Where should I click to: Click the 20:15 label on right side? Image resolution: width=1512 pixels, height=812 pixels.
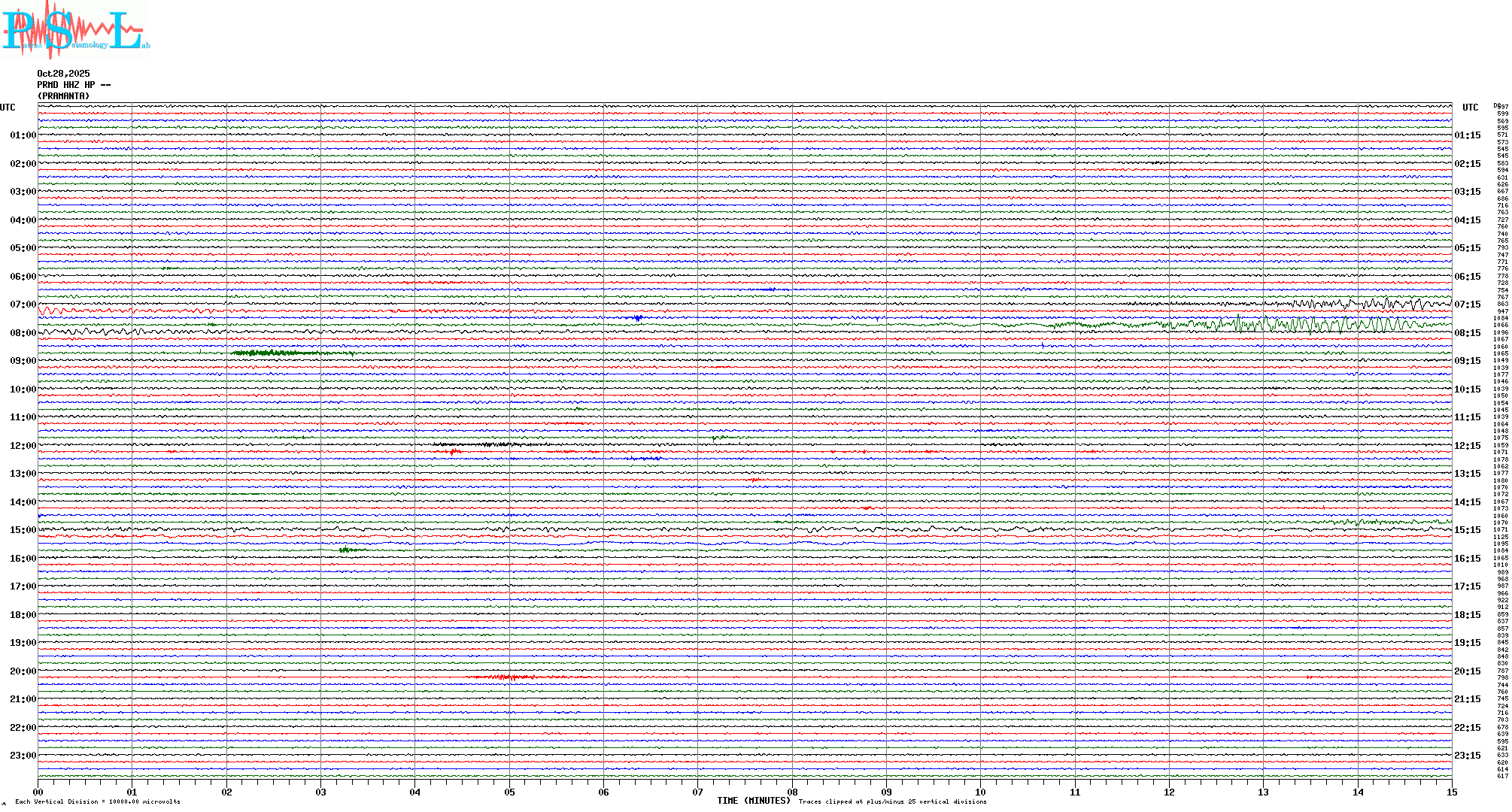[x=1467, y=671]
